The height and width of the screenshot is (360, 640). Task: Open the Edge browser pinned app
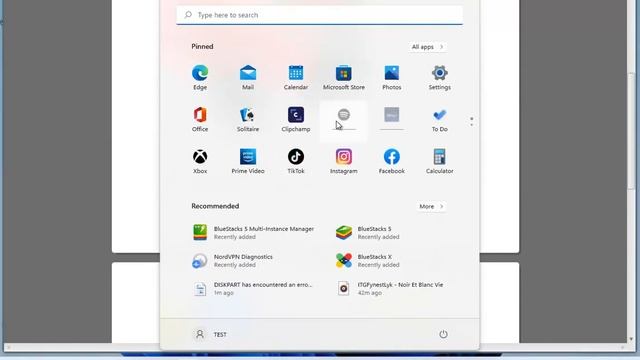click(200, 78)
